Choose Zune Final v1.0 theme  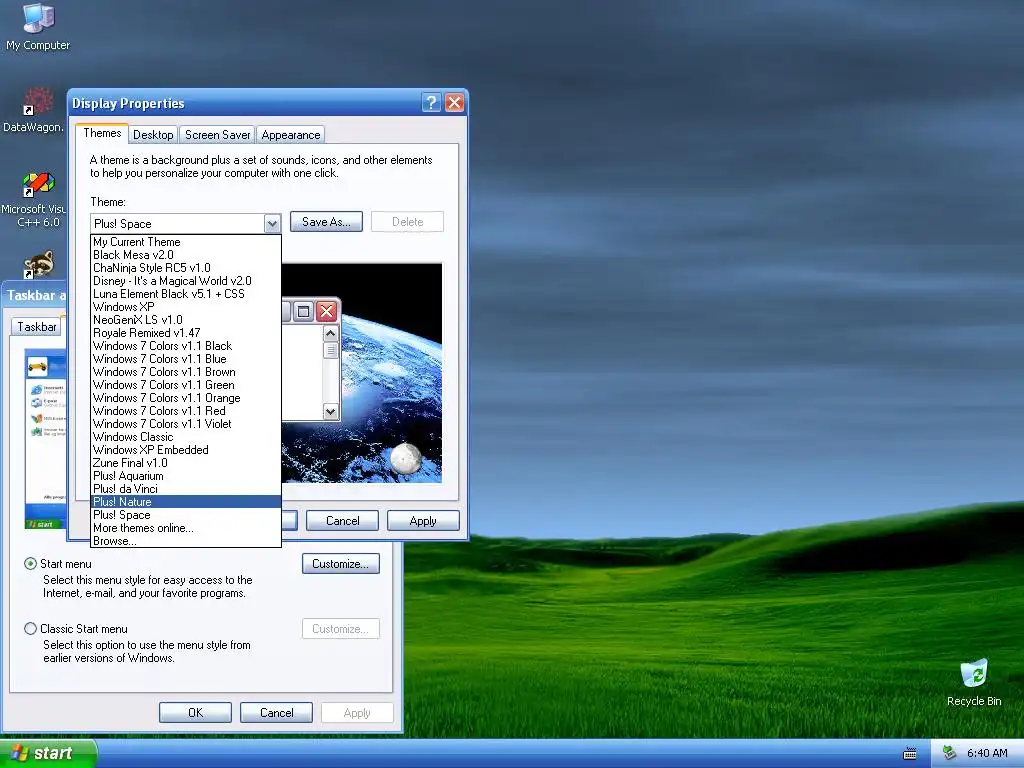pyautogui.click(x=185, y=463)
